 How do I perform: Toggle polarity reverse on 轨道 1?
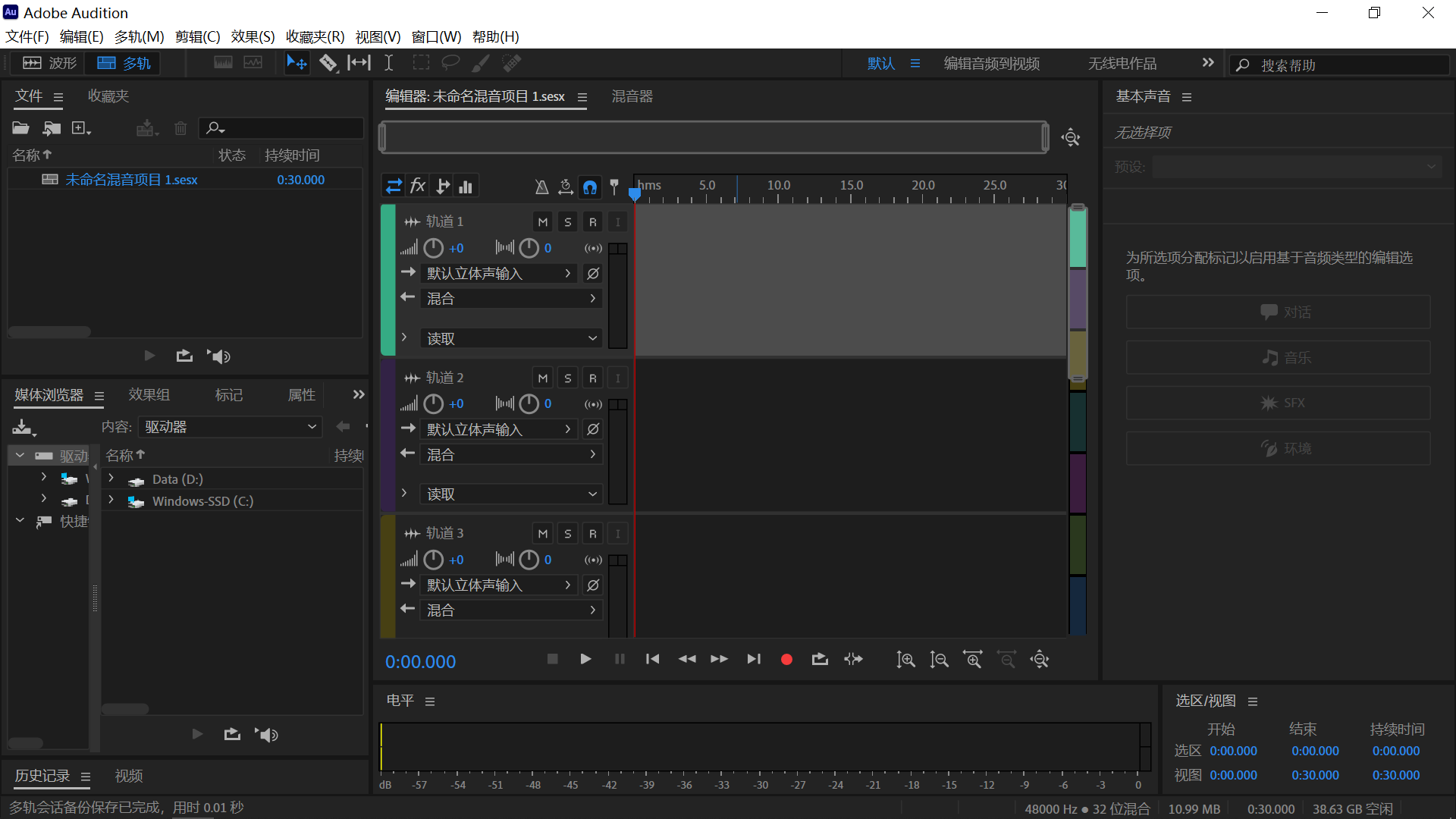click(x=593, y=274)
